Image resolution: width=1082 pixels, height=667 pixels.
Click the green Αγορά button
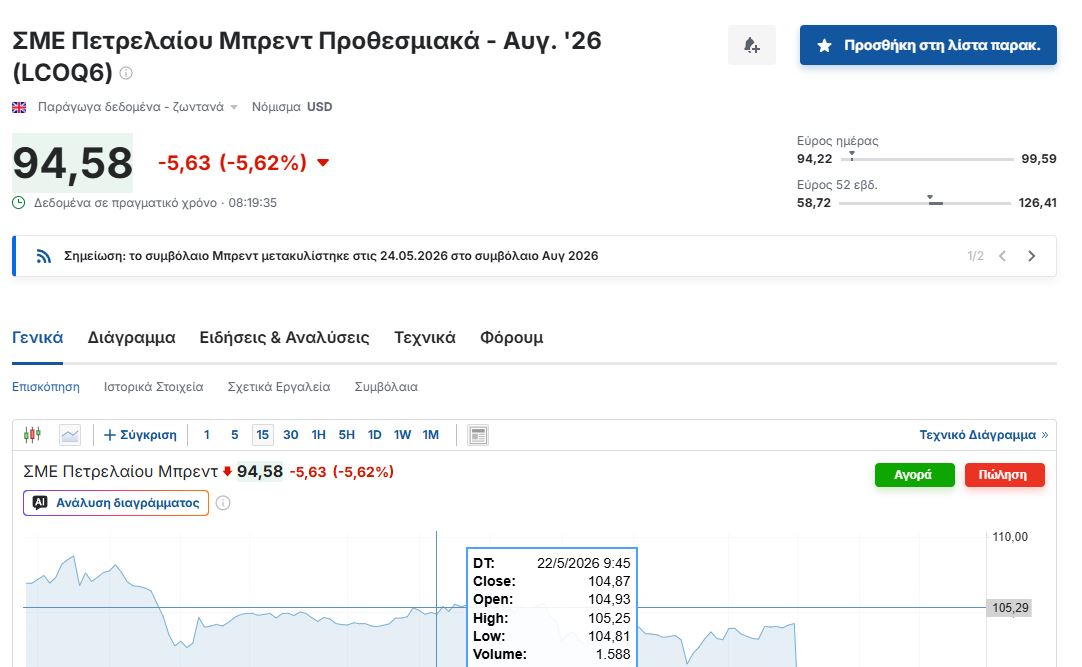[914, 475]
